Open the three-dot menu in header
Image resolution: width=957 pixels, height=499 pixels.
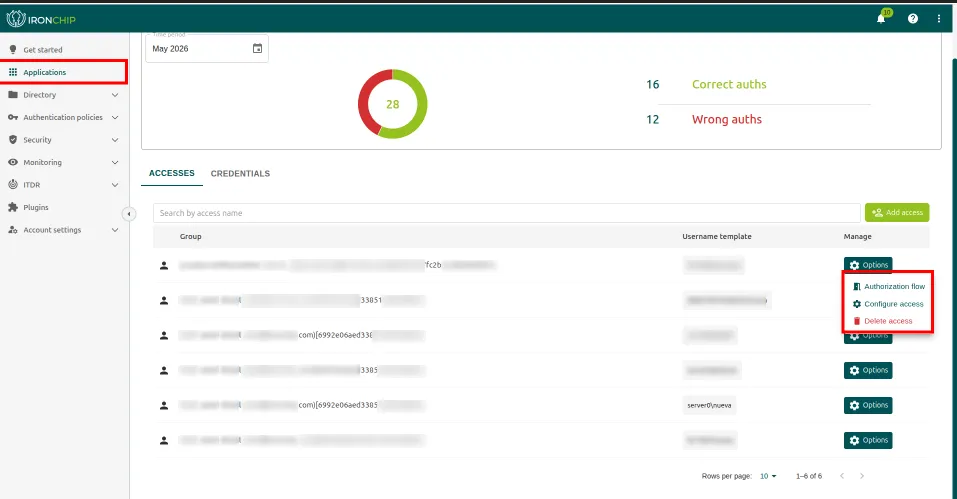(x=939, y=19)
